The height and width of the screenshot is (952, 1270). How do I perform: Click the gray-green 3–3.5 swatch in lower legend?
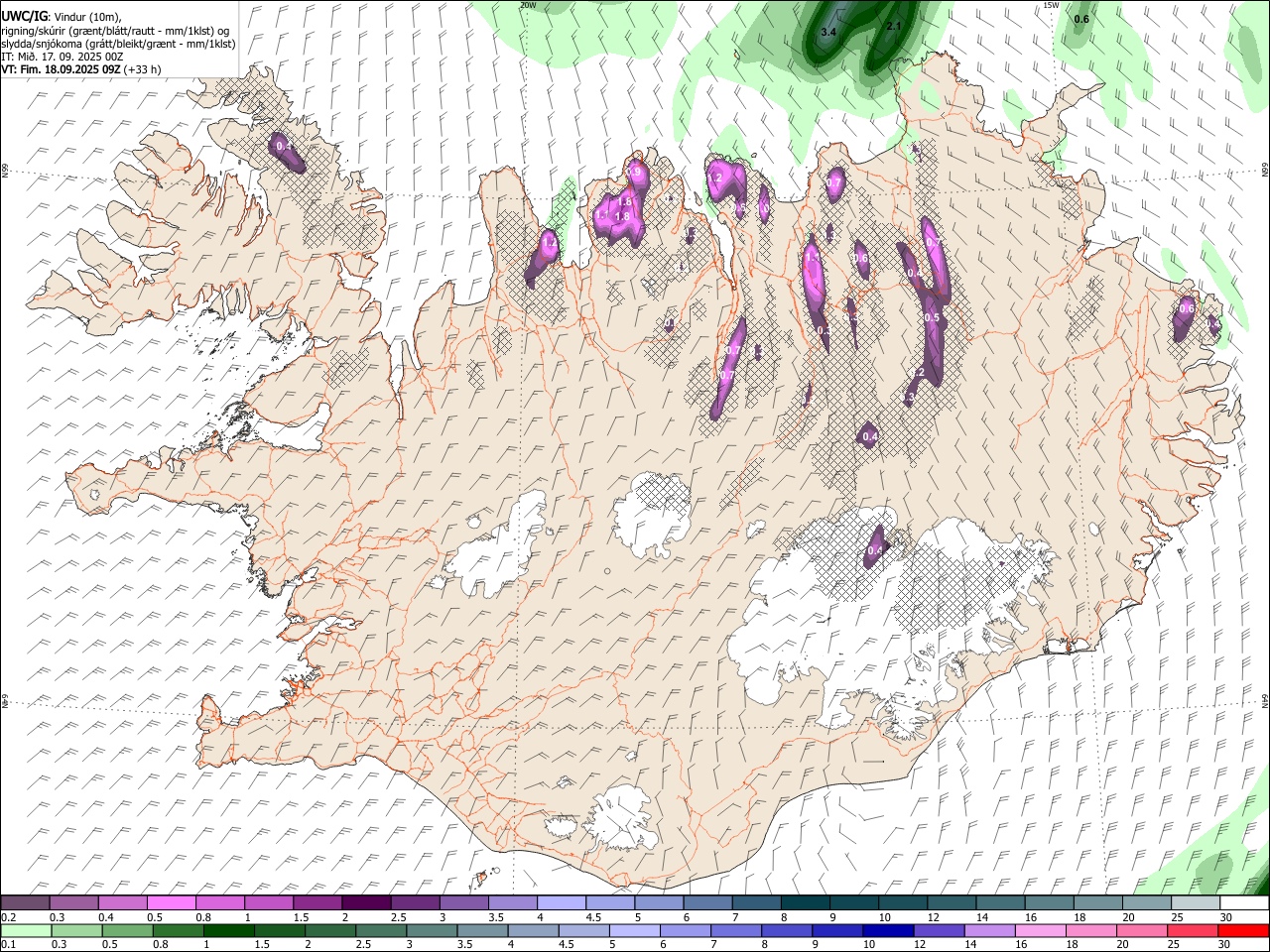tap(433, 931)
